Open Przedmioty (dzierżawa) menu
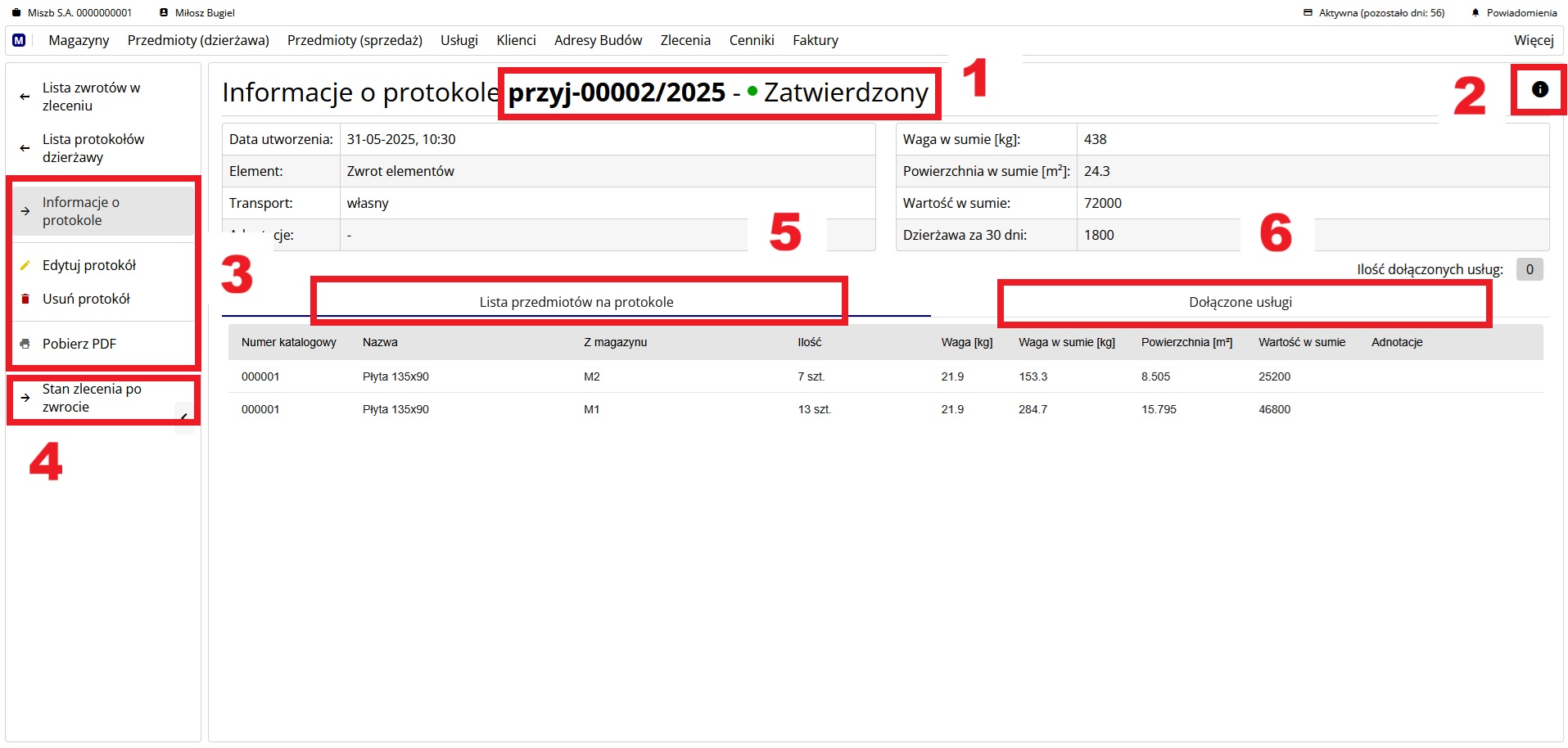This screenshot has width=1568, height=748. (198, 40)
